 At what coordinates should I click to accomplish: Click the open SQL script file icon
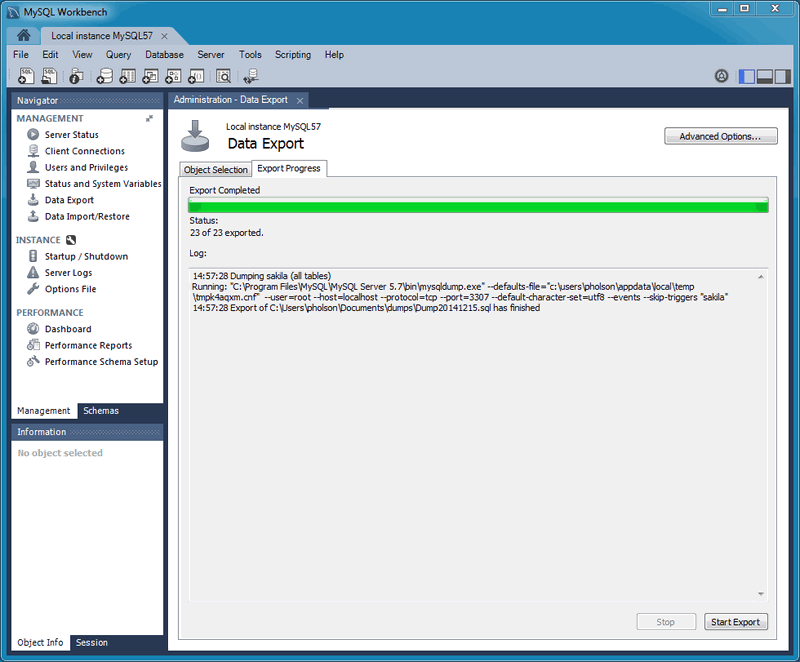pos(49,76)
